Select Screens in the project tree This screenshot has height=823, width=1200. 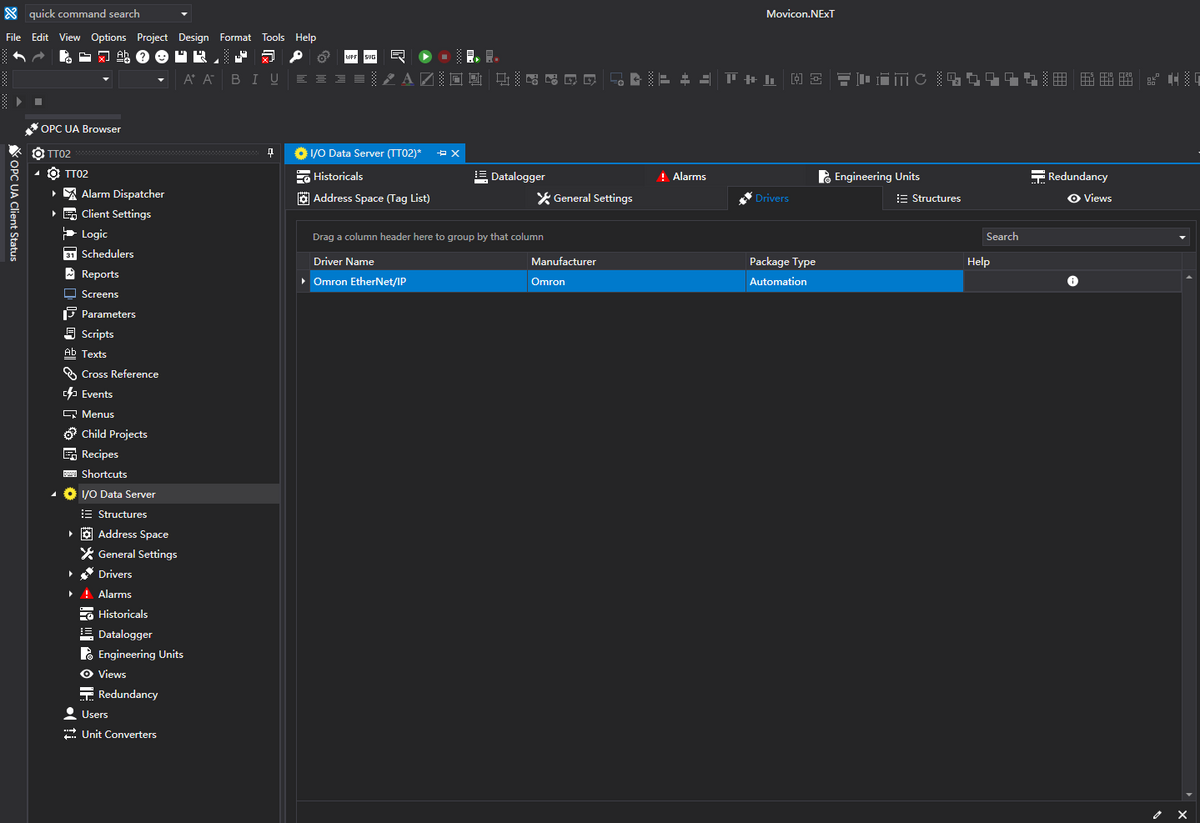[99, 294]
